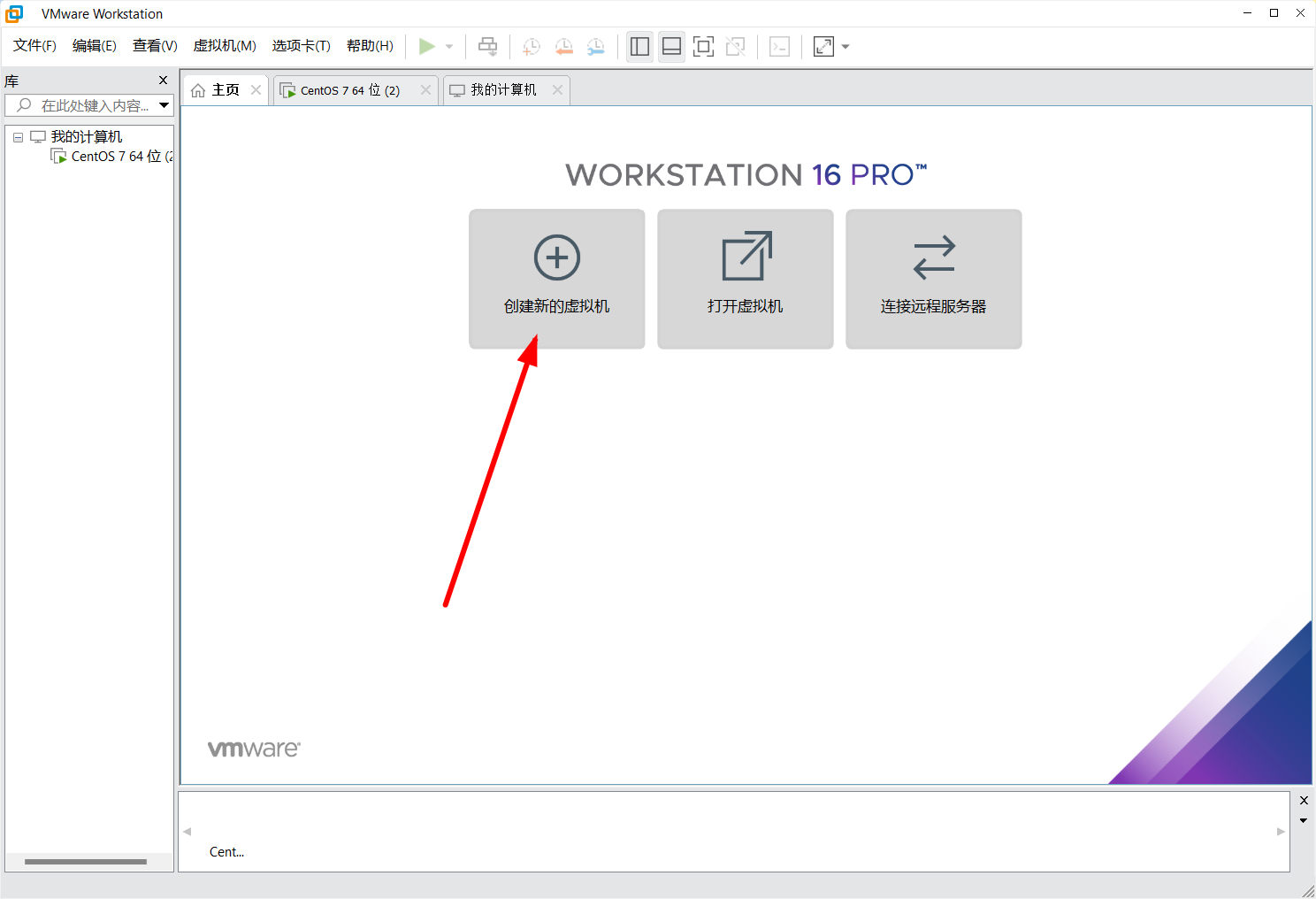The image size is (1316, 899).
Task: Open the 帮助(H) menu
Action: [370, 46]
